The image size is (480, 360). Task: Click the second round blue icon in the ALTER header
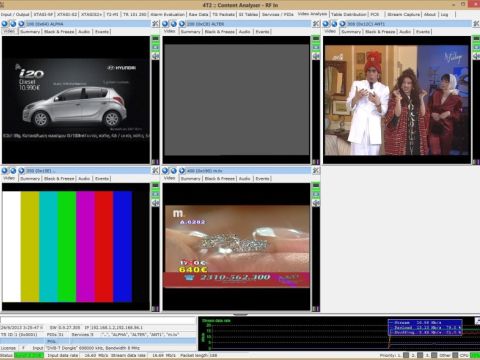pos(174,24)
